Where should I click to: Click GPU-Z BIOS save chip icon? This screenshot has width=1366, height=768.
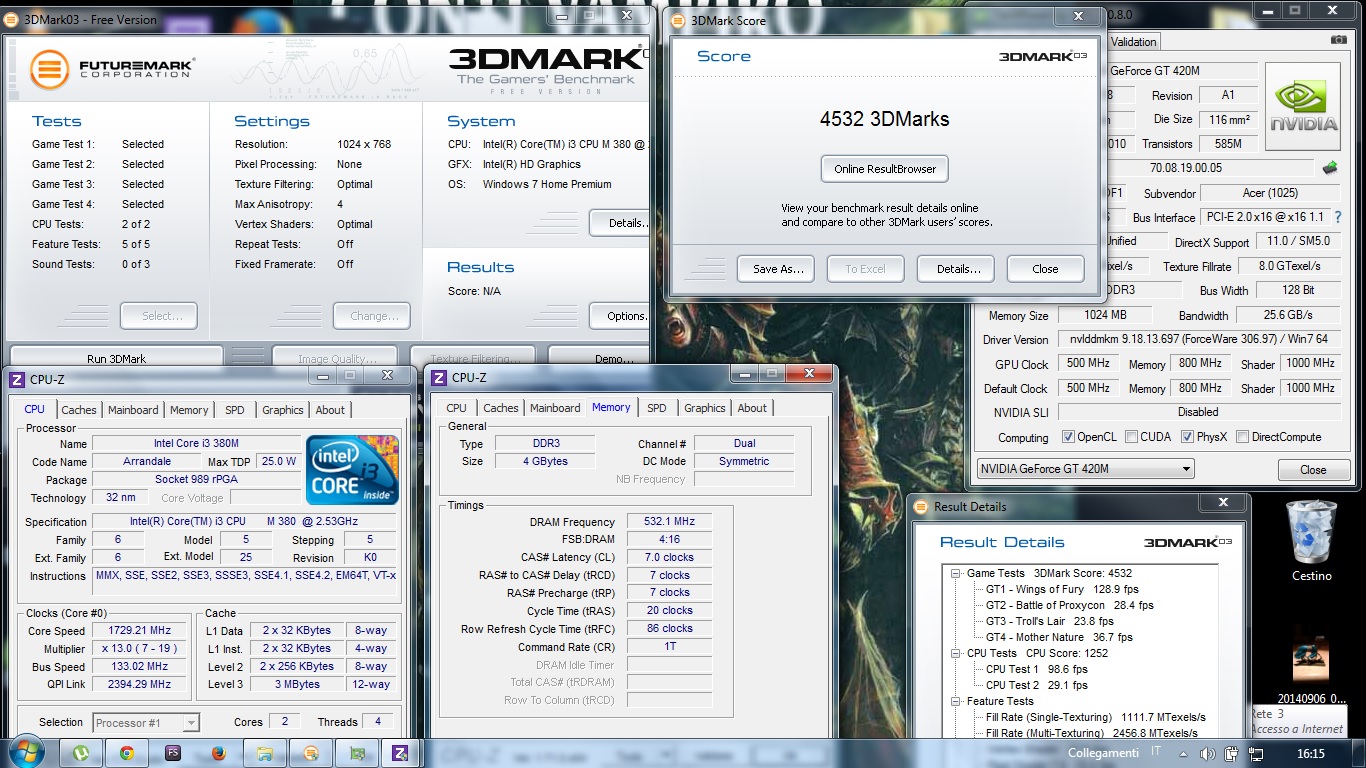point(1330,168)
